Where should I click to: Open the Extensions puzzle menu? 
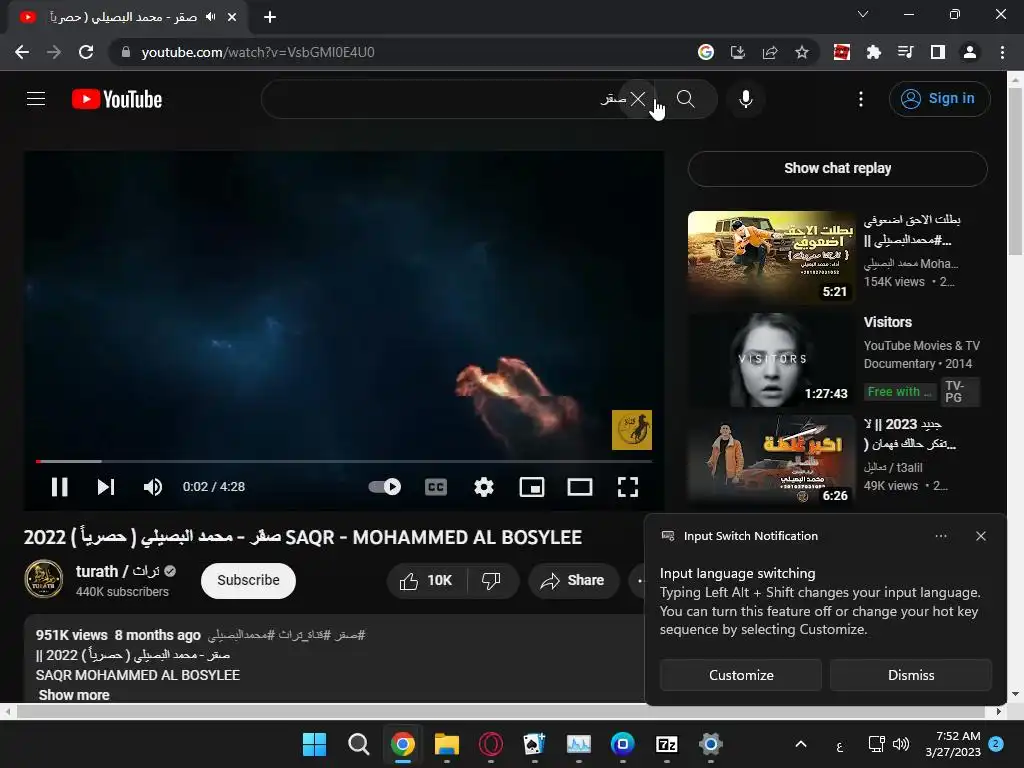pyautogui.click(x=874, y=52)
